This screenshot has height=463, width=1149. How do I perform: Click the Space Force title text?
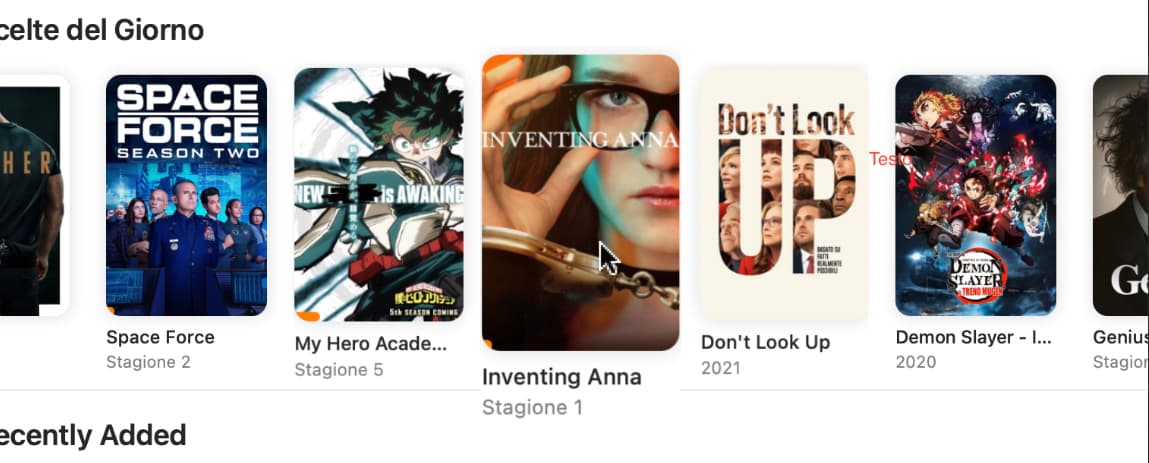click(x=160, y=338)
